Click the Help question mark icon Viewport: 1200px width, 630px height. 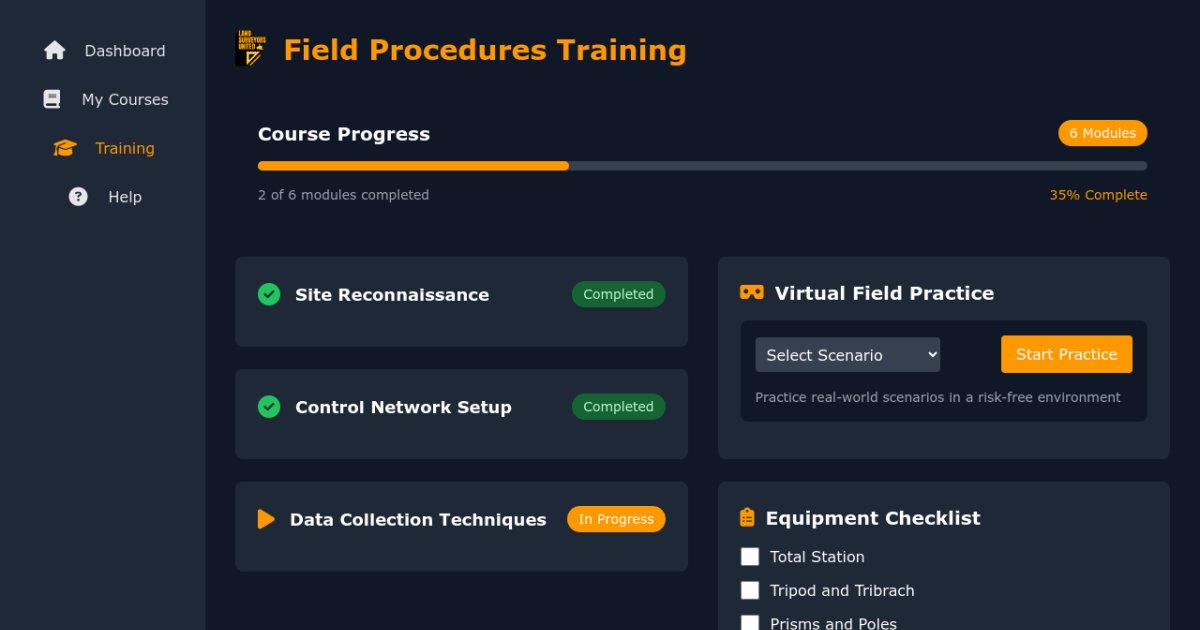78,197
